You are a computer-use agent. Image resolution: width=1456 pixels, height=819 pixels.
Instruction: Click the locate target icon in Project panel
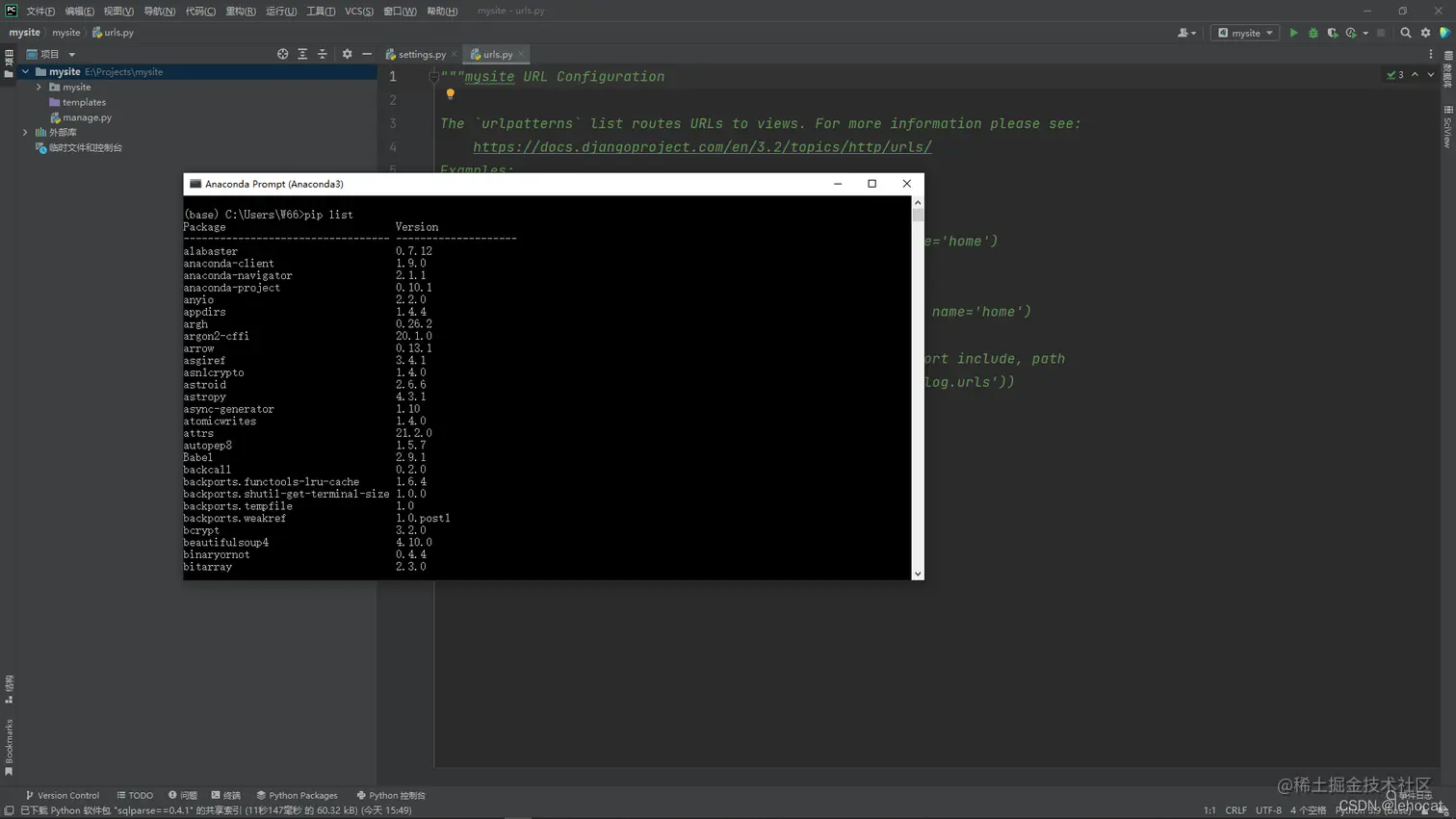pos(282,54)
